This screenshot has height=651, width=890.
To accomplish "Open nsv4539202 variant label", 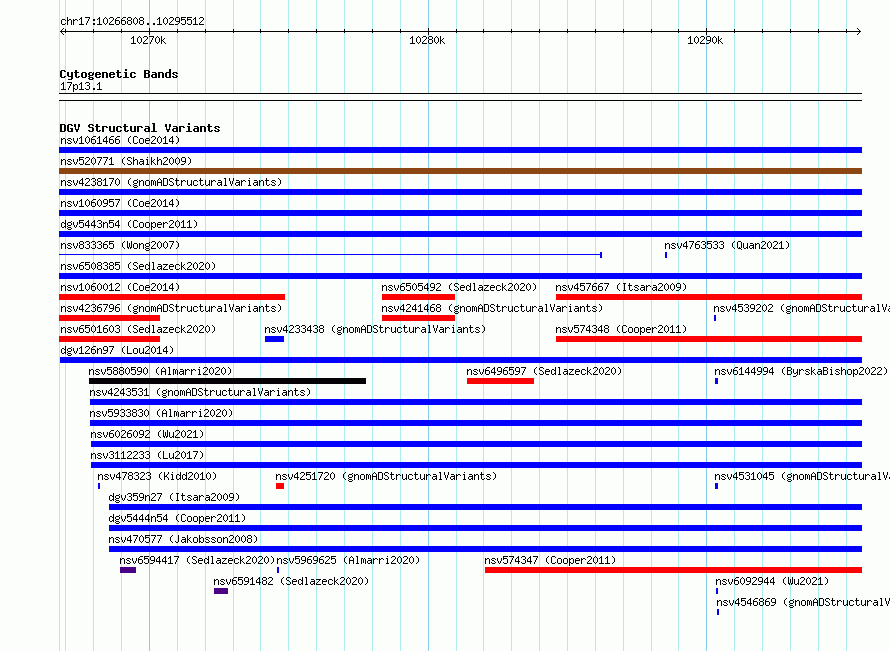I will (x=801, y=308).
